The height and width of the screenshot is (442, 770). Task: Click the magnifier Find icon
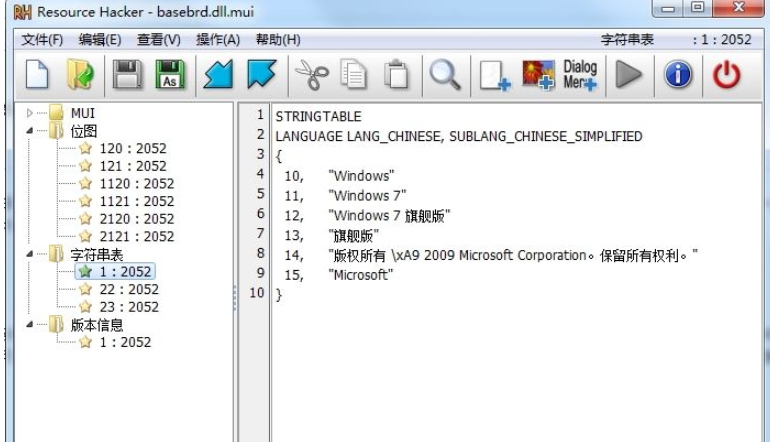pos(443,75)
